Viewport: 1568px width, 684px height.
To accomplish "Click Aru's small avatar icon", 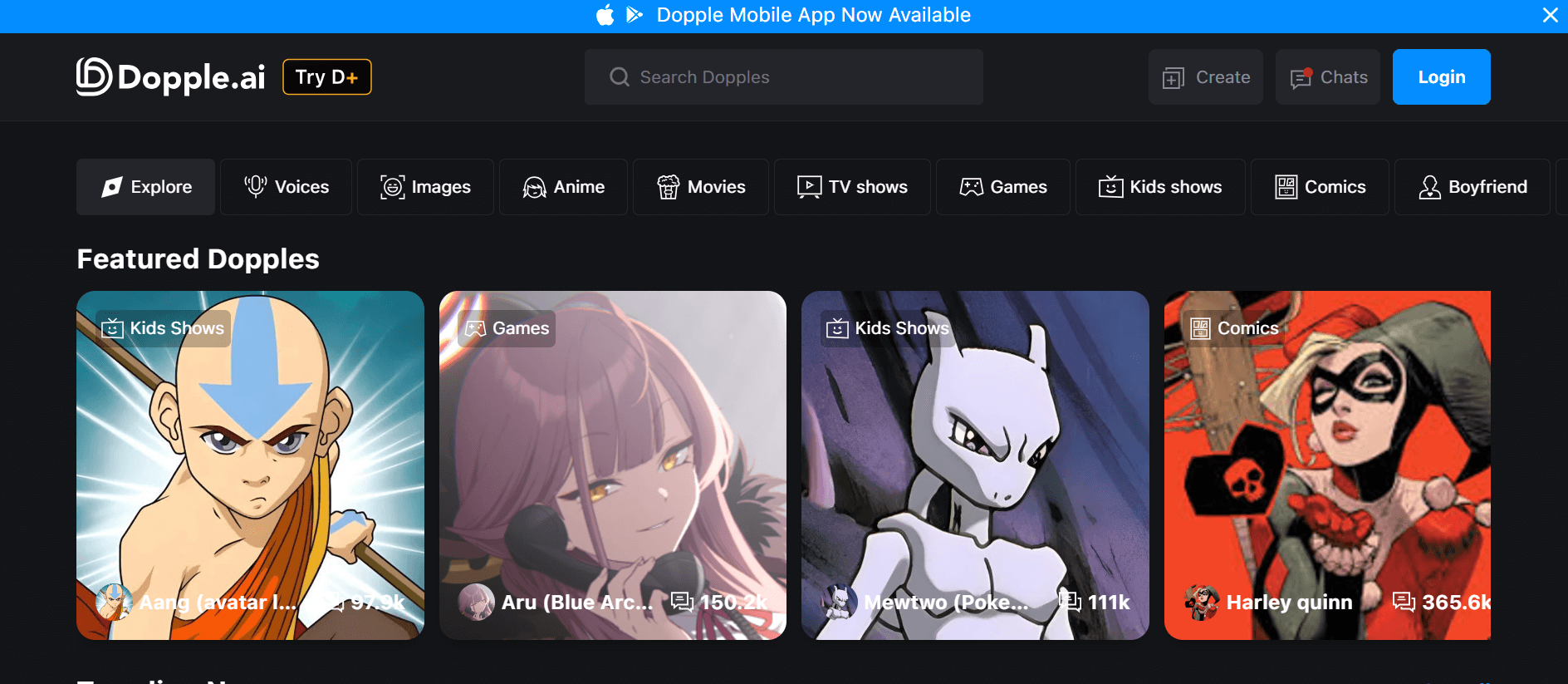I will point(477,602).
